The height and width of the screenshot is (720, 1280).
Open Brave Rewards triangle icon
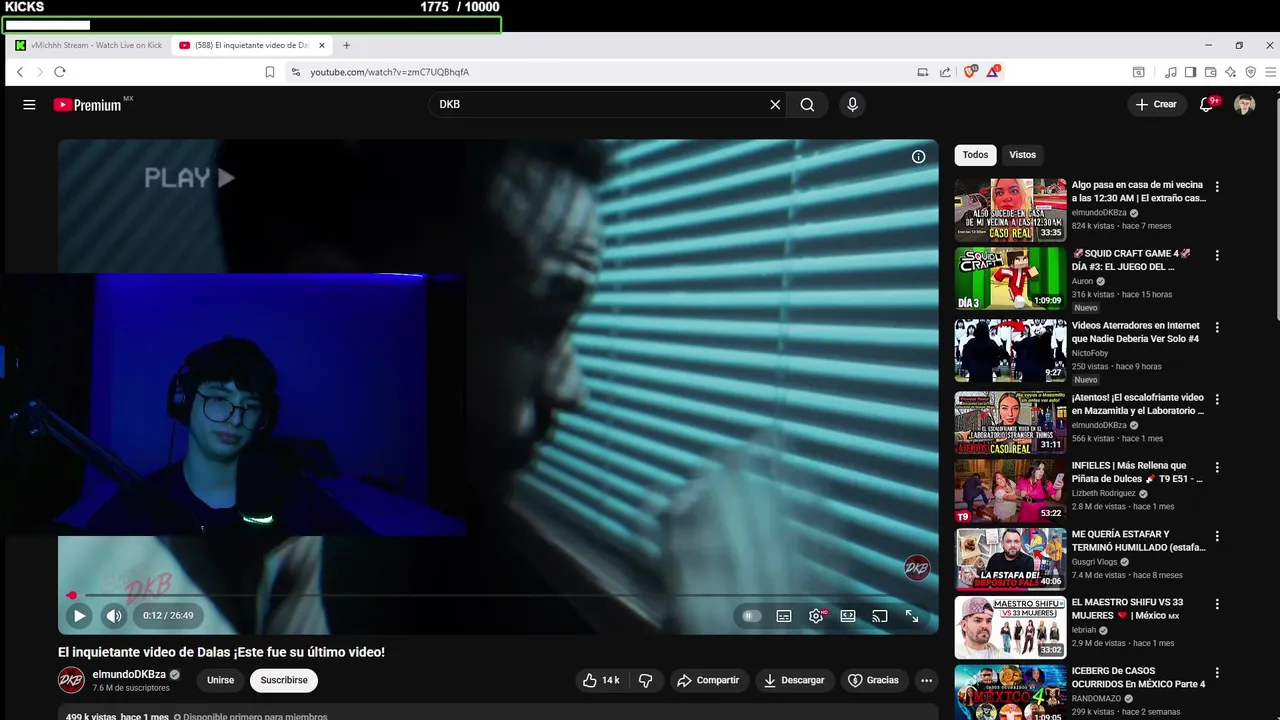(x=993, y=72)
